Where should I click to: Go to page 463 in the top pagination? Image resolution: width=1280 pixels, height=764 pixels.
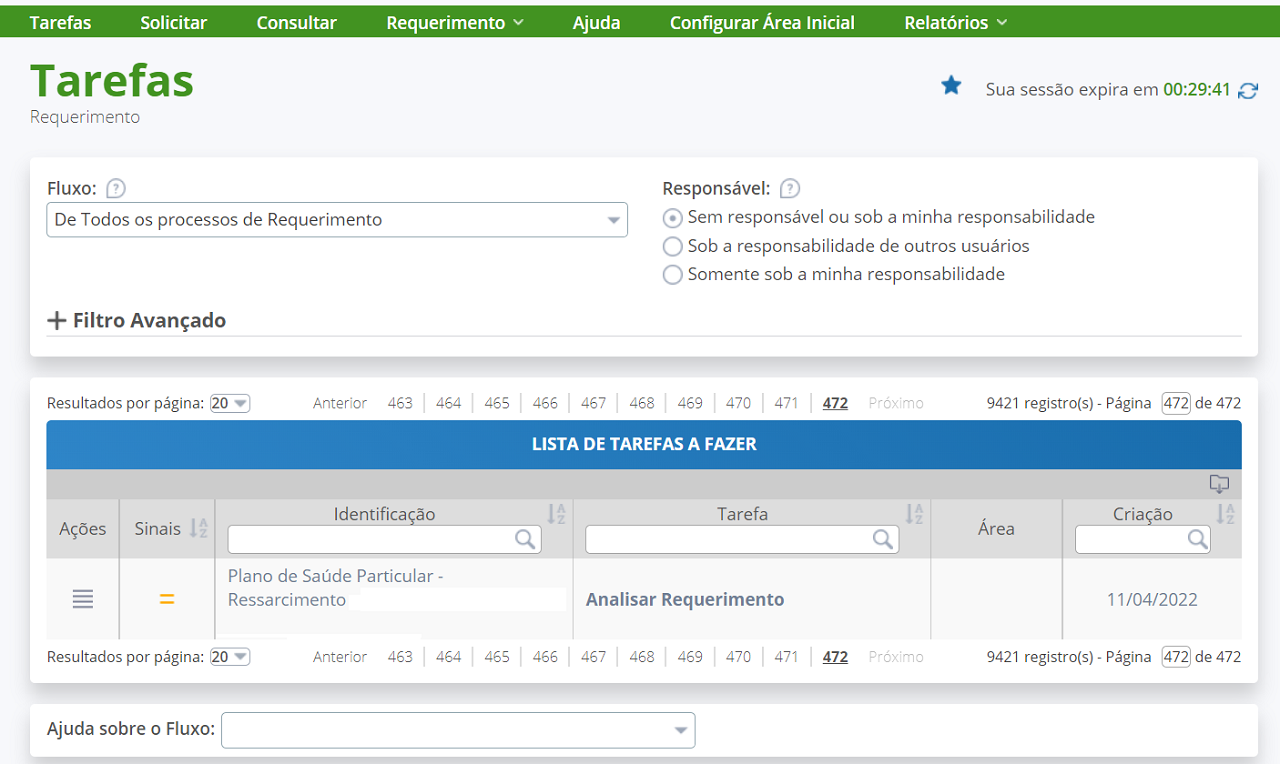400,404
